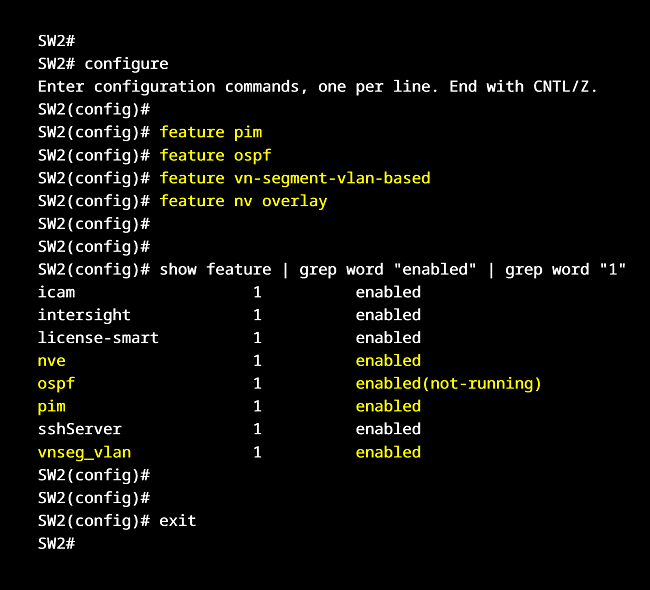This screenshot has height=590, width=650.
Task: Select the "sshServer" feature name
Action: pos(80,429)
